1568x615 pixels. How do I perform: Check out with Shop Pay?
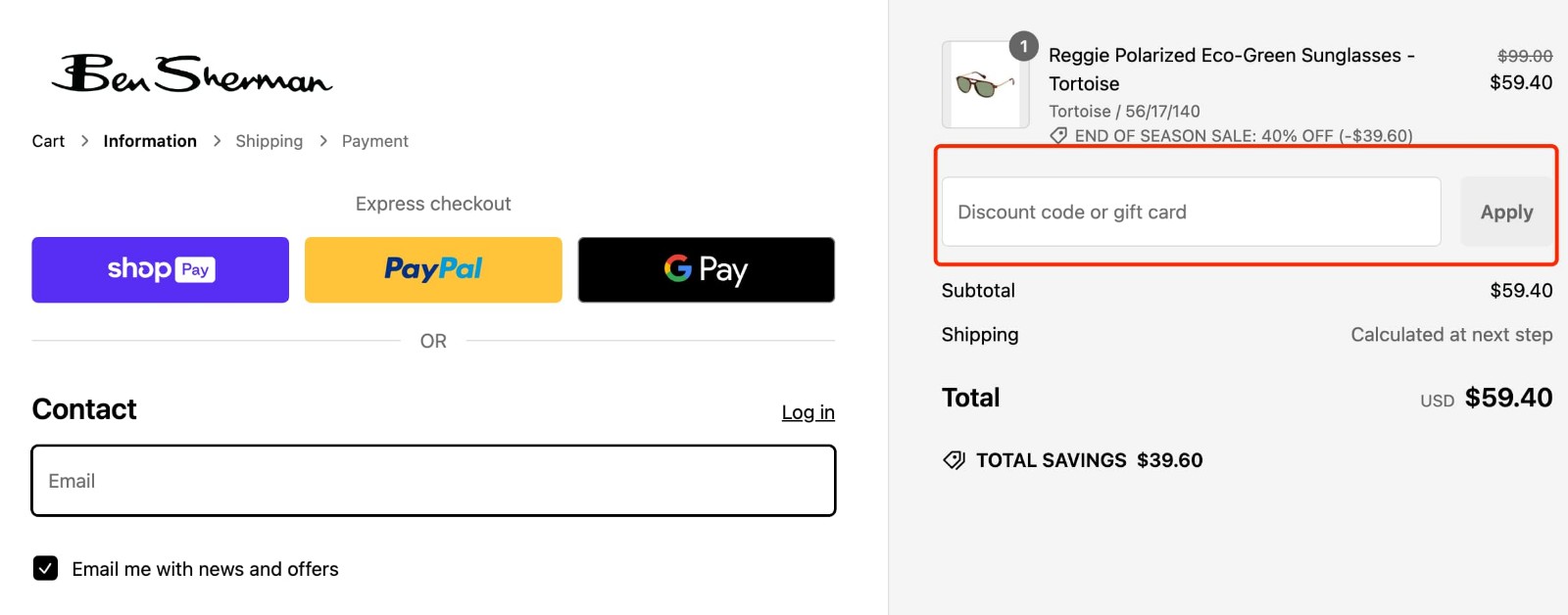point(159,269)
